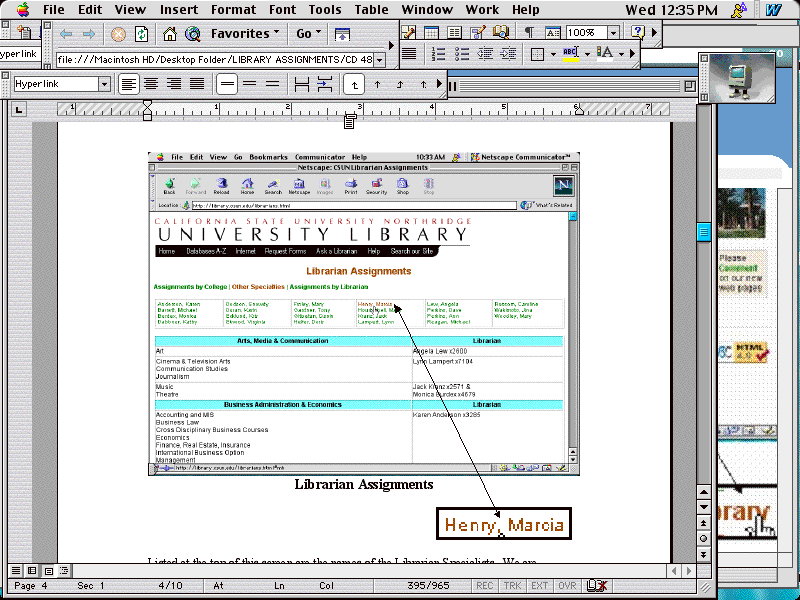Image resolution: width=800 pixels, height=600 pixels.
Task: Toggle the Justify alignment button beside Align Right
Action: pos(197,84)
